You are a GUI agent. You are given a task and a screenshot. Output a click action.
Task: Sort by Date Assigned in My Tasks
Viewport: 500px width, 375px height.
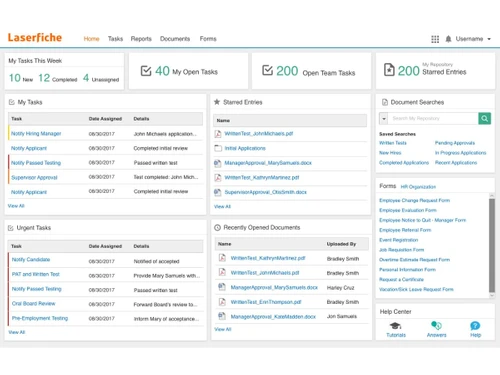105,119
